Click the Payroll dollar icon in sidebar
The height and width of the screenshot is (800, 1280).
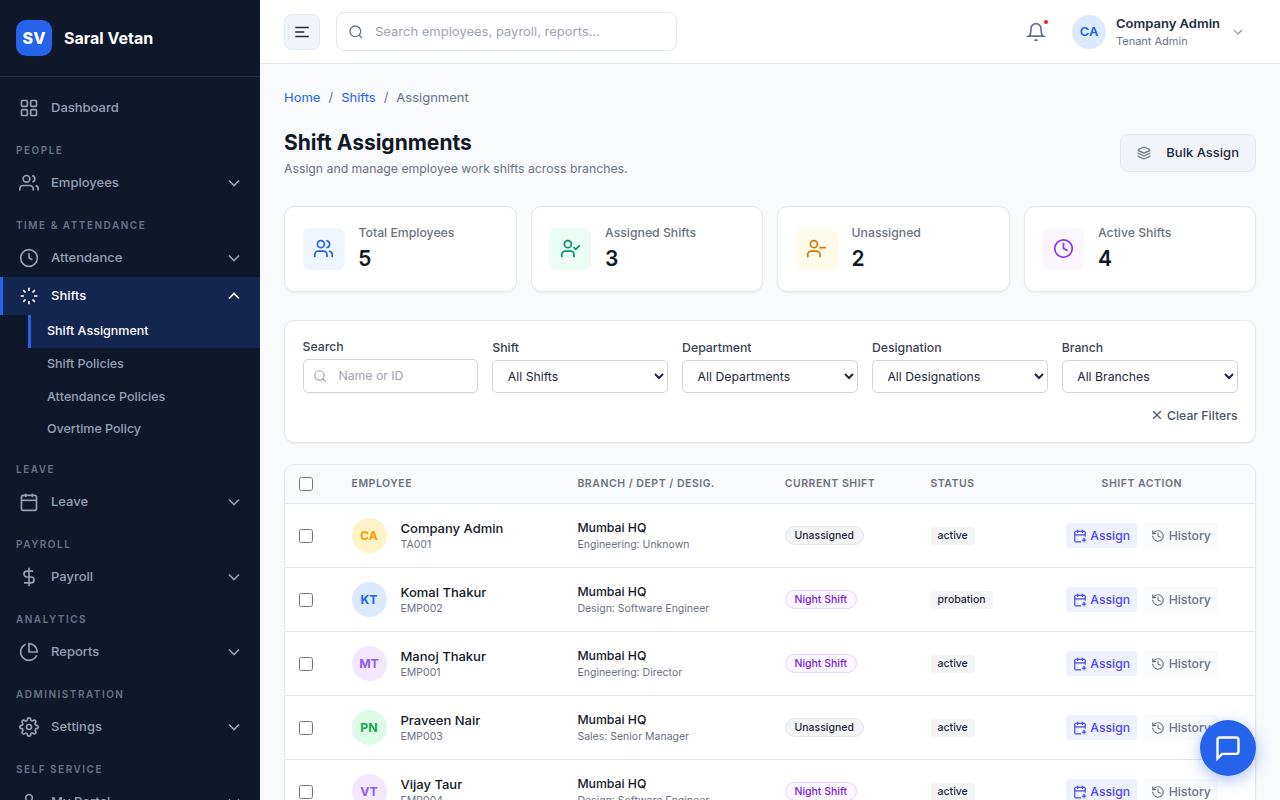pos(29,577)
